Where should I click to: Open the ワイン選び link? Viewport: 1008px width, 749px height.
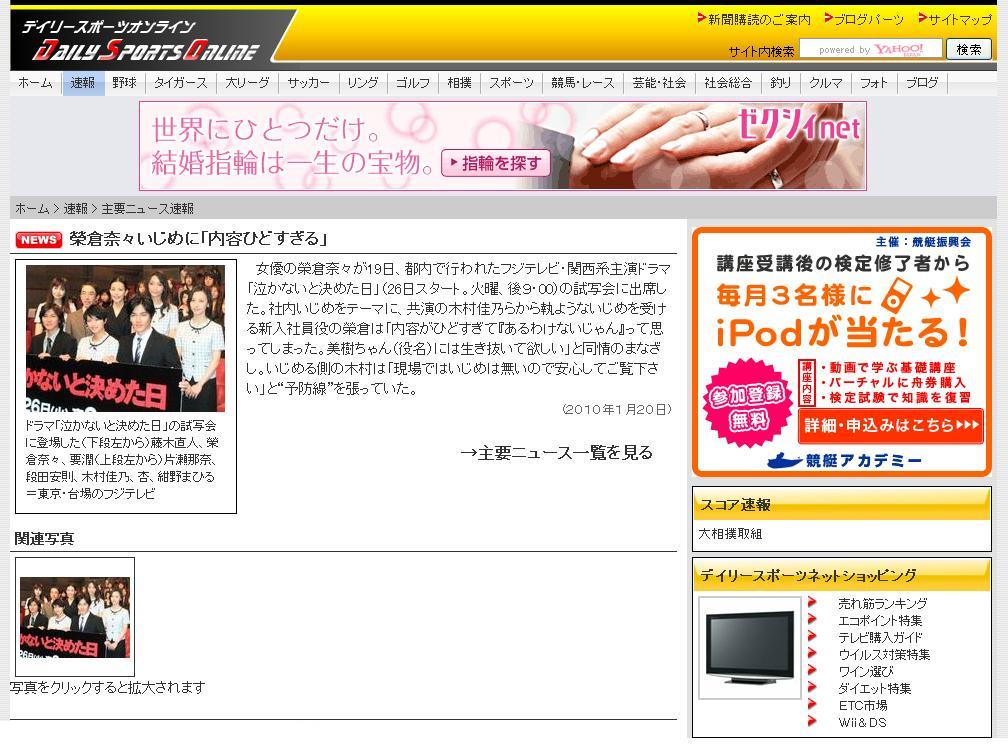click(x=866, y=671)
